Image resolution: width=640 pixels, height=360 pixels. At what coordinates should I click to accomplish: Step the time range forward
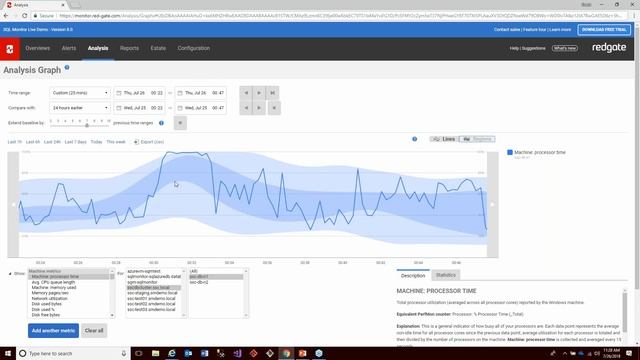tap(259, 93)
